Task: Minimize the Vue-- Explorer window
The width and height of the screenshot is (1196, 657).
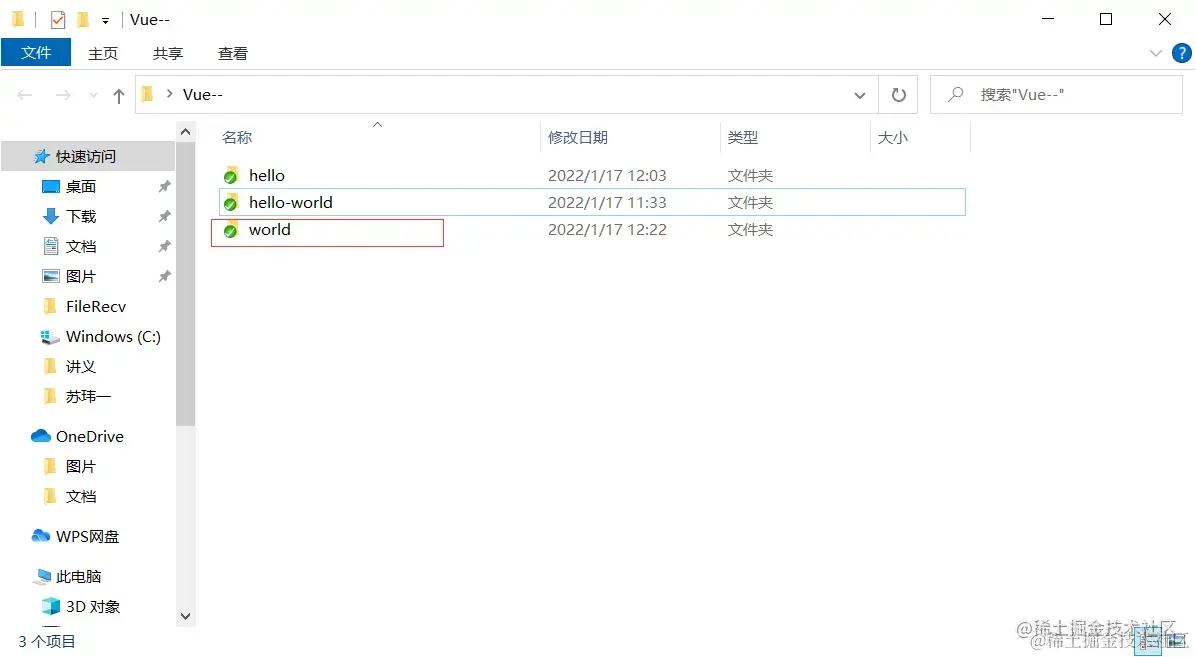Action: [1048, 19]
